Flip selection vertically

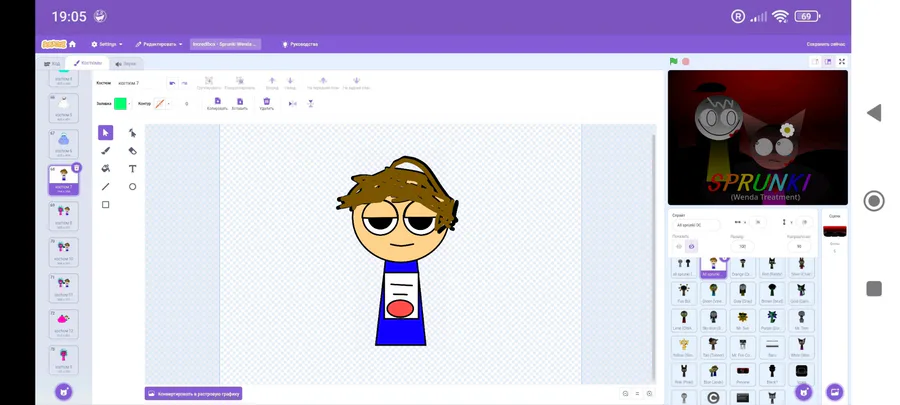(311, 104)
